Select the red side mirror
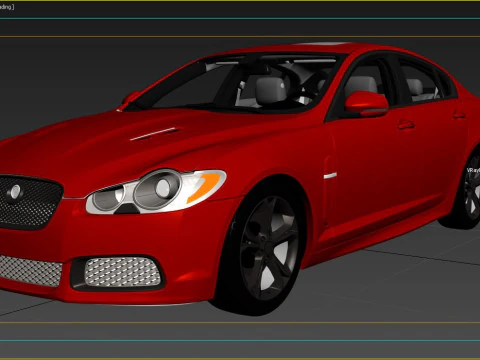 [366, 104]
